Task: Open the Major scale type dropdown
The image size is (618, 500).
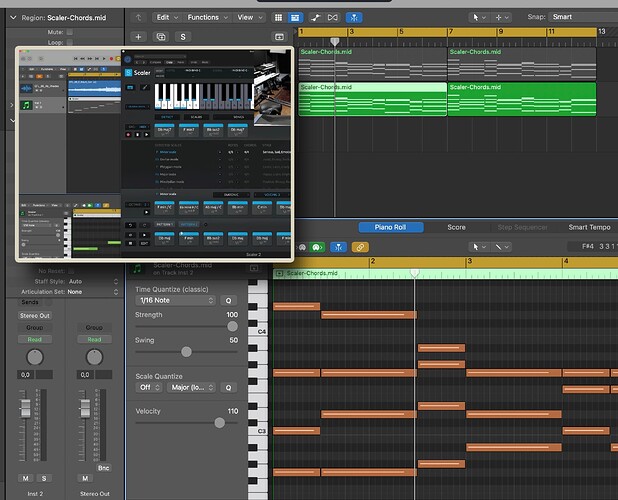Action: click(x=191, y=387)
